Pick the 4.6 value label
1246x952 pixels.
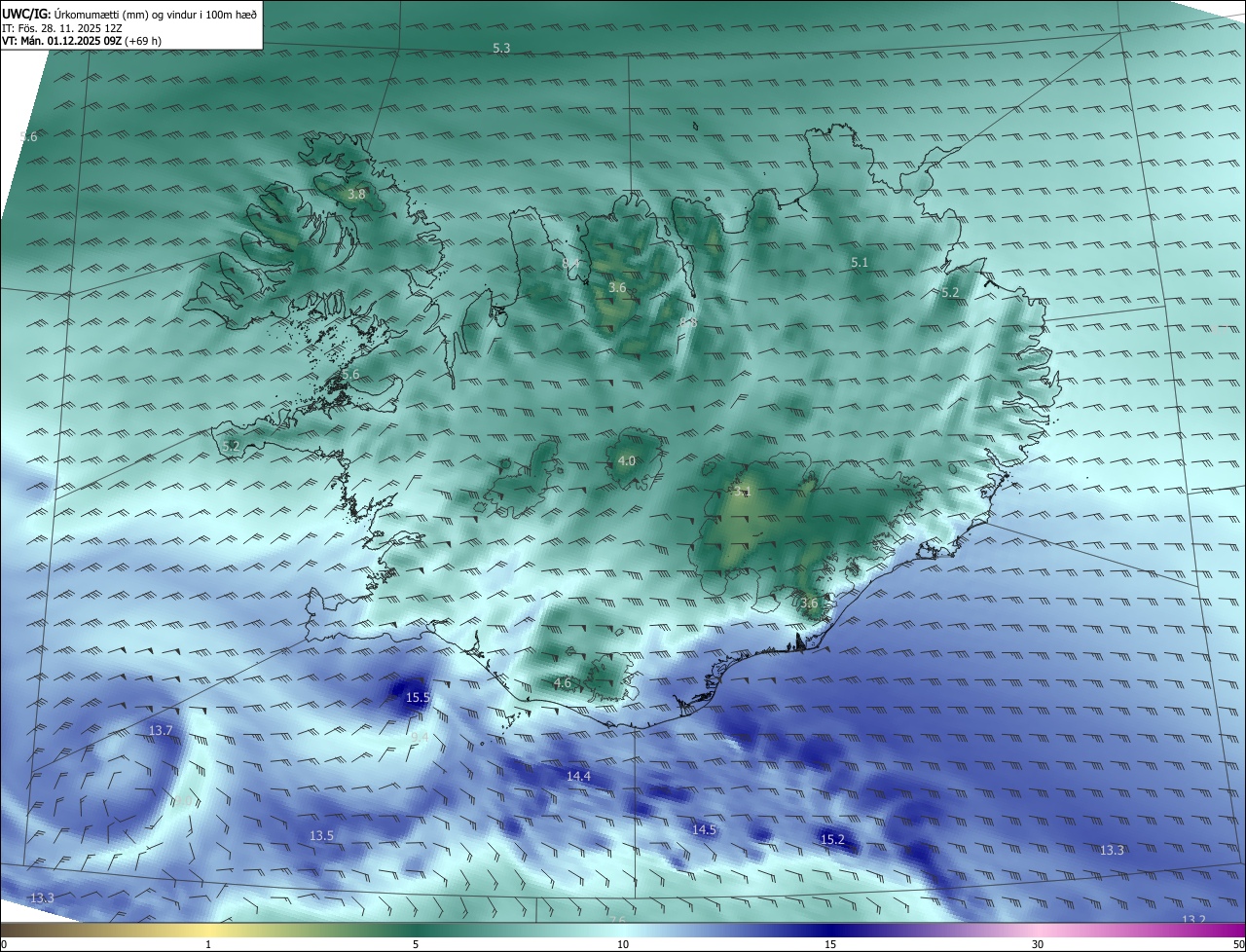point(563,682)
